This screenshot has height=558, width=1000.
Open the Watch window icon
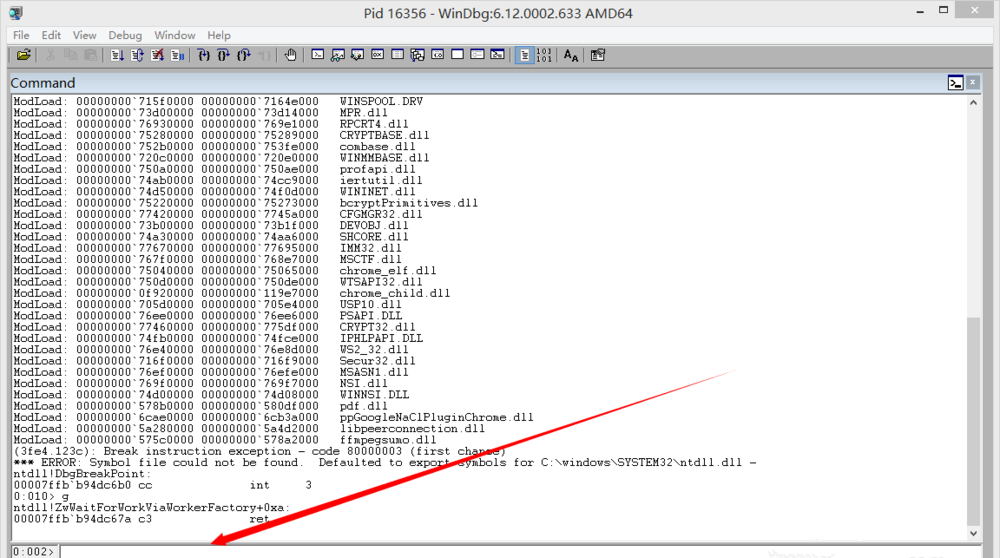point(337,55)
